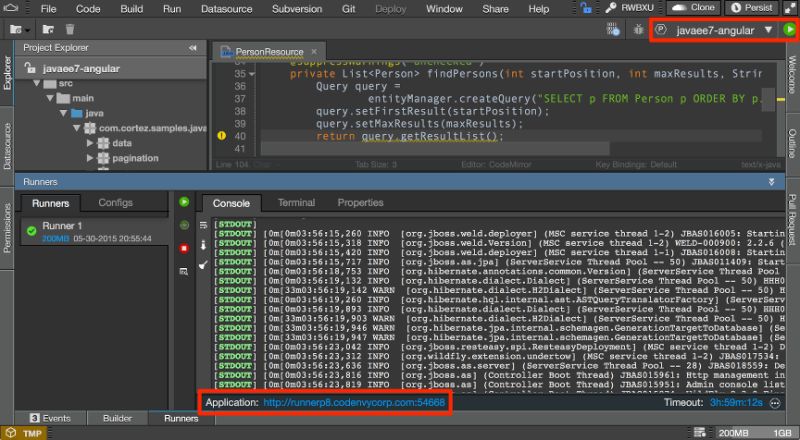This screenshot has width=800, height=440.
Task: Switch to the Configs tab
Action: tap(115, 203)
